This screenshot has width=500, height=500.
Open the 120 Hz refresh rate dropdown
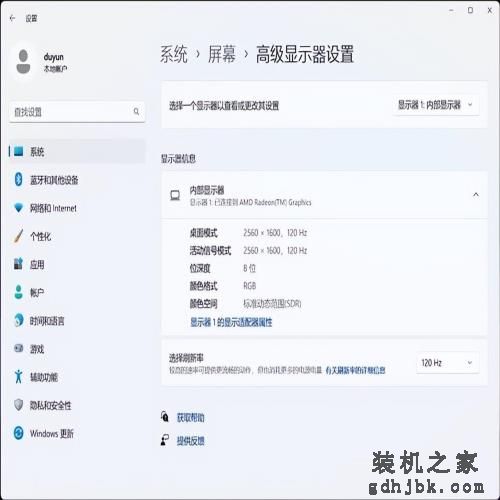[447, 363]
